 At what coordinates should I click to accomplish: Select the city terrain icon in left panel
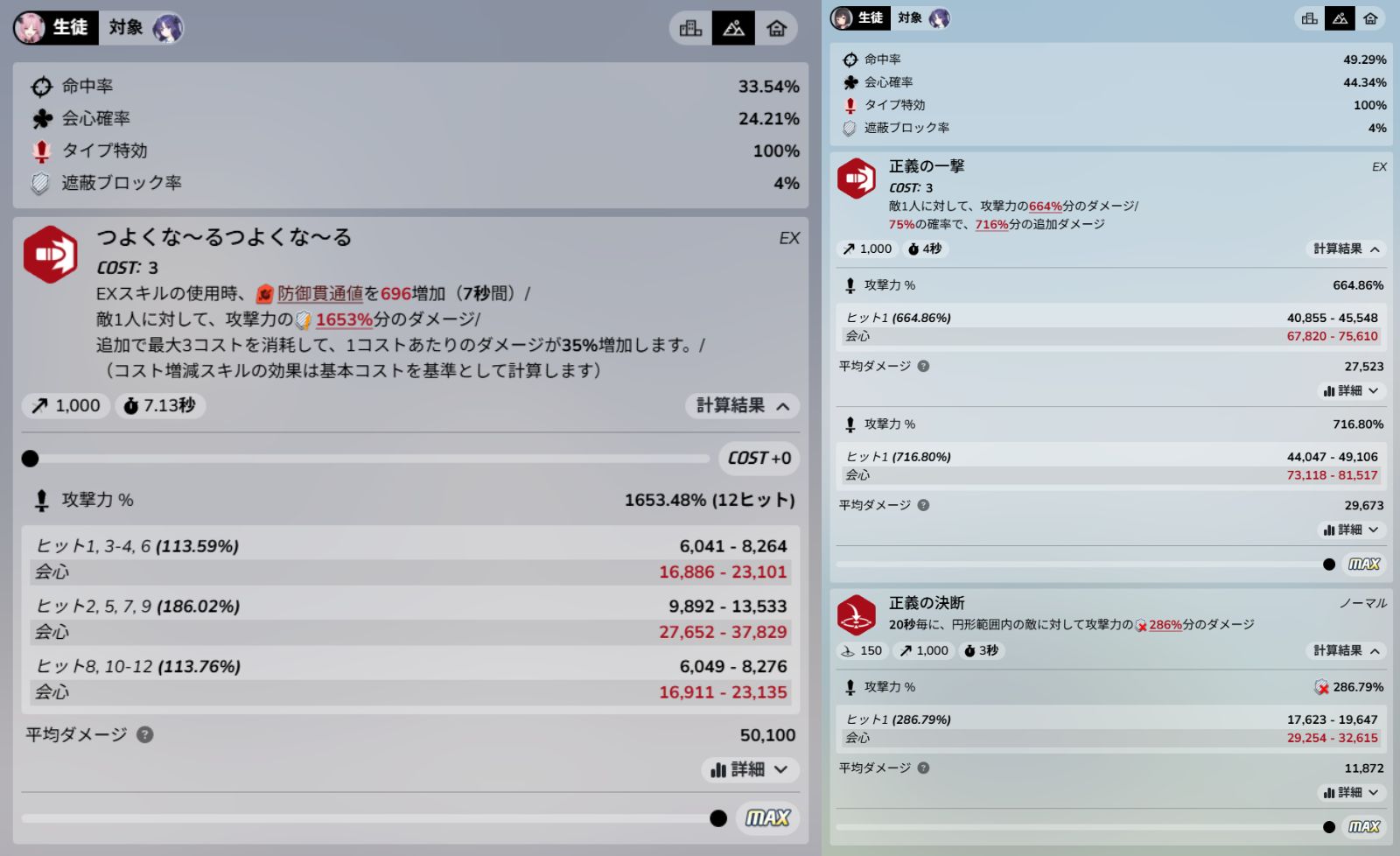coord(690,28)
